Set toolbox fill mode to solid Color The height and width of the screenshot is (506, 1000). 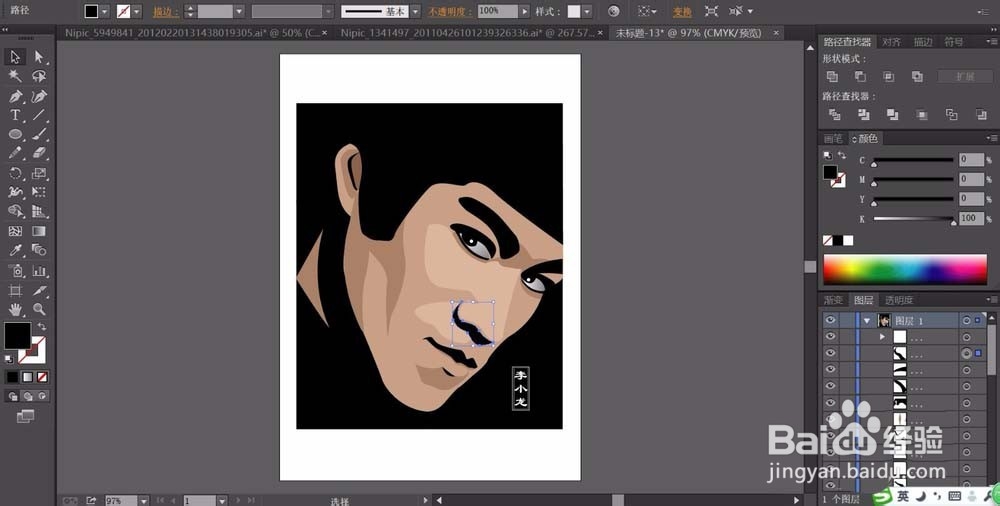coord(13,377)
